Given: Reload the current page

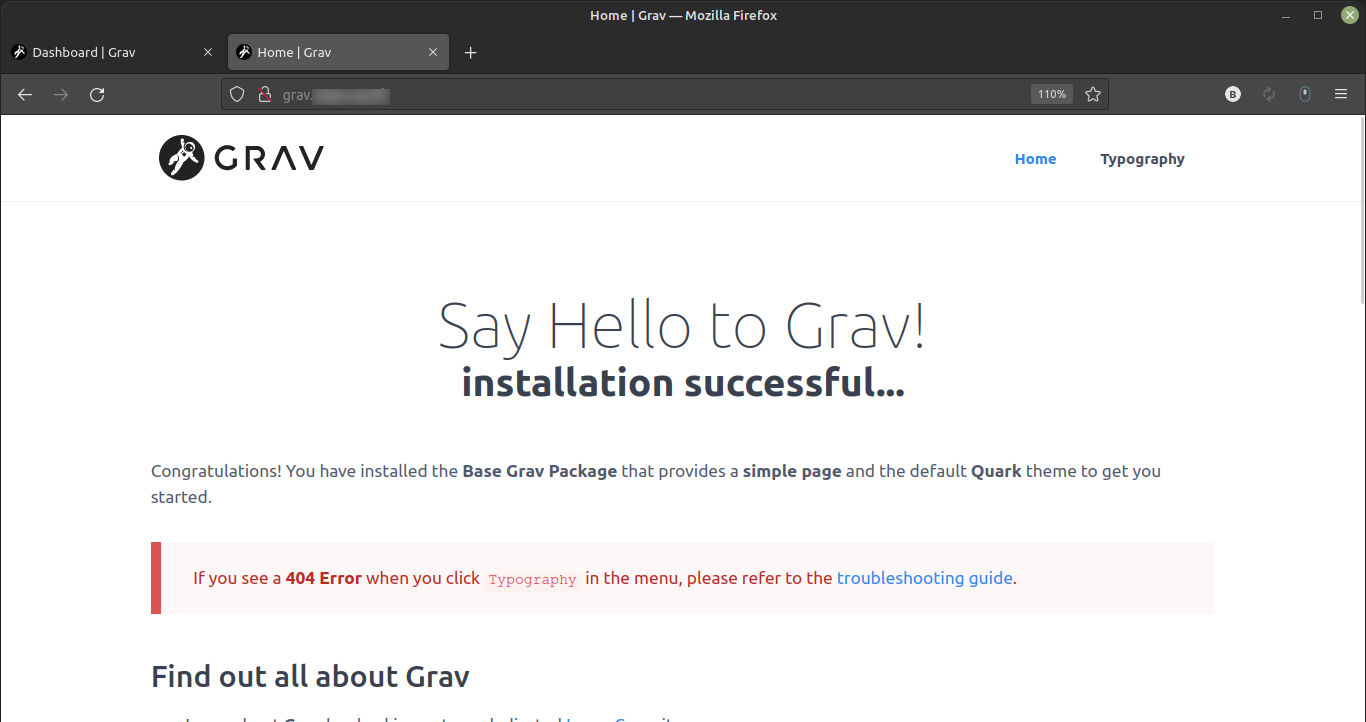Looking at the screenshot, I should coord(97,95).
